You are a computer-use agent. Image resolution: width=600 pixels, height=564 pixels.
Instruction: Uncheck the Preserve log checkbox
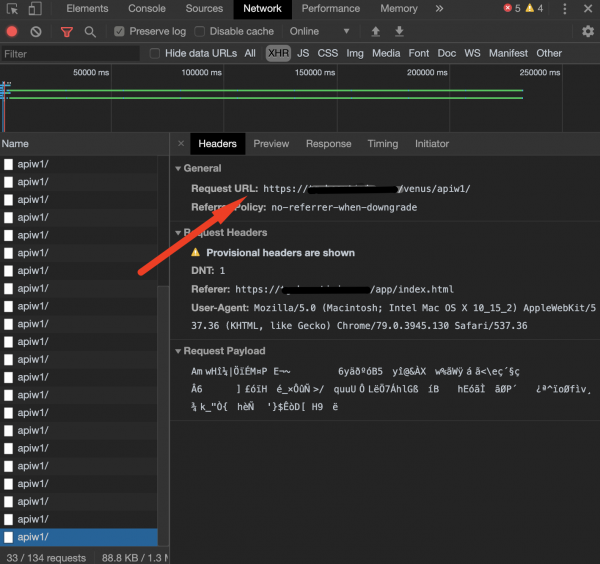(120, 32)
